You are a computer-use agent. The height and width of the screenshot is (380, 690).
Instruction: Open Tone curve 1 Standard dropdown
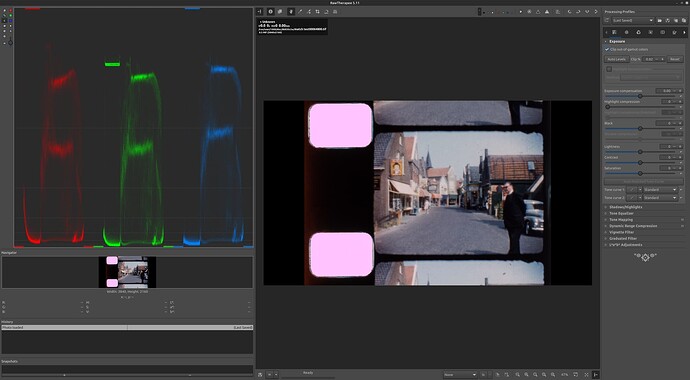click(660, 190)
